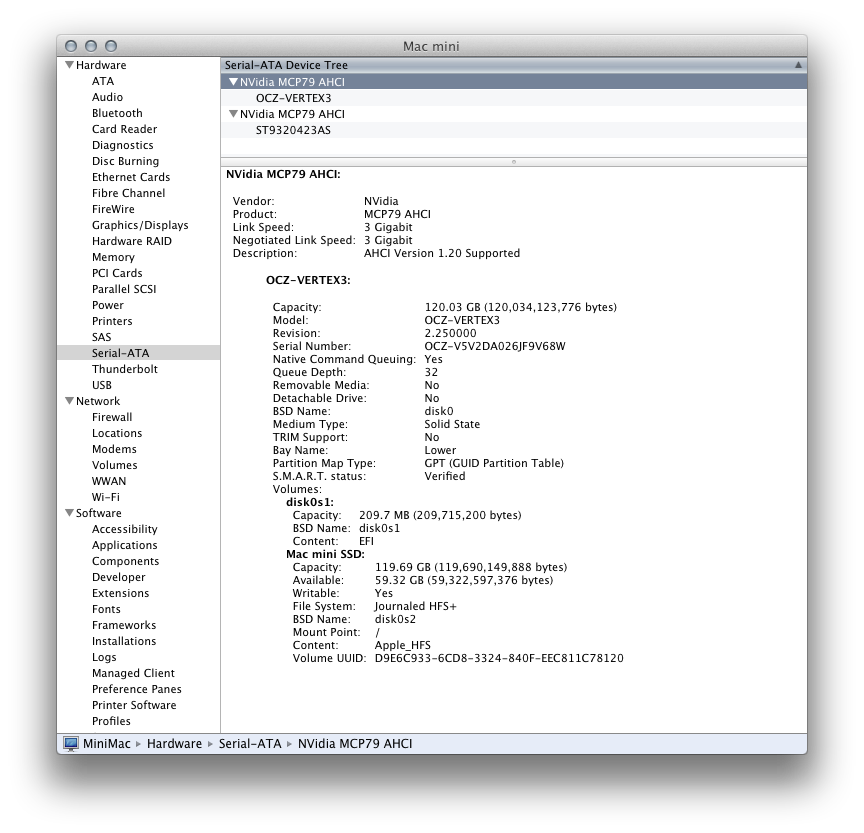Open Ethernet Cards section
Viewport: 864px width, 833px height.
(x=131, y=177)
